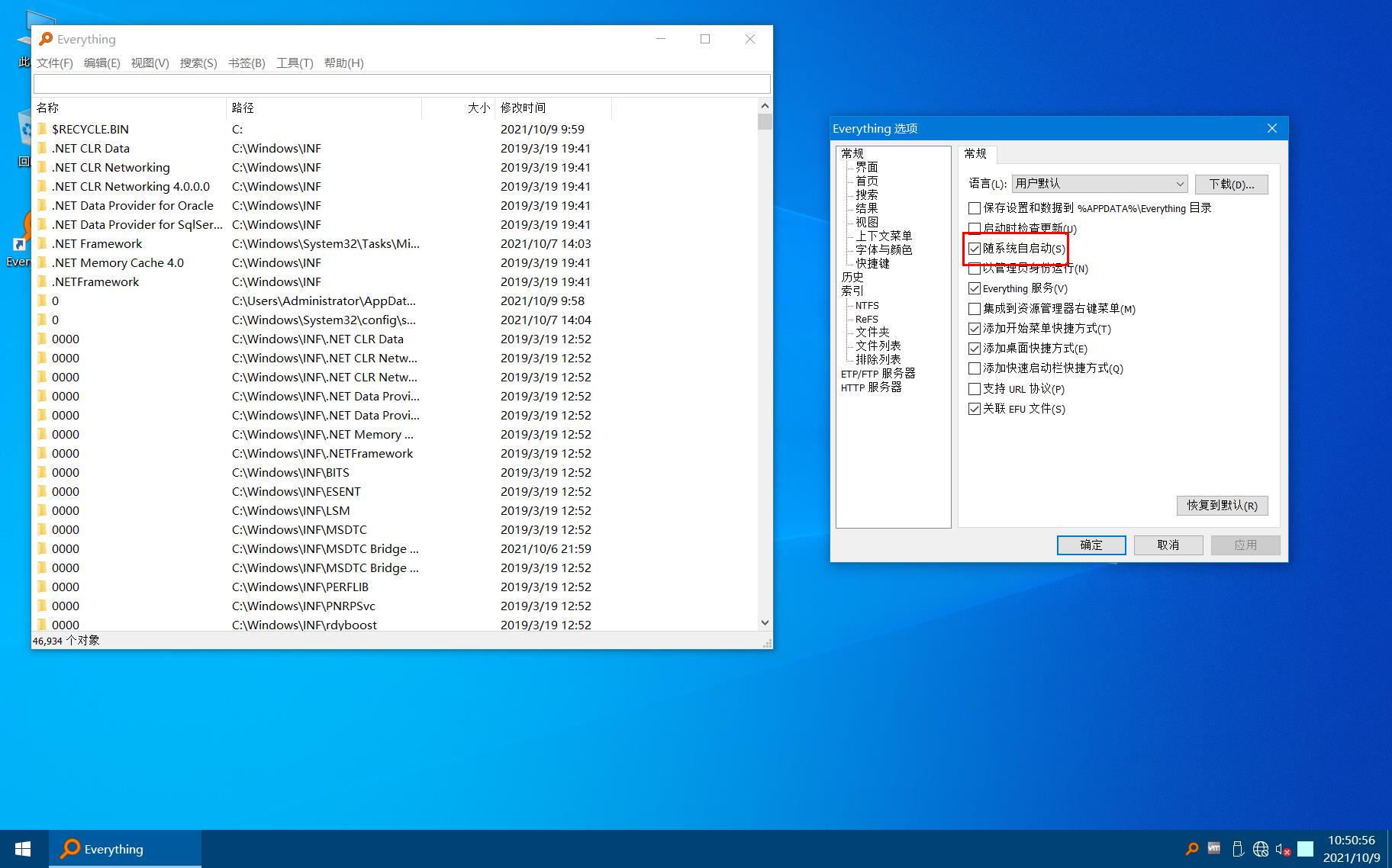The width and height of the screenshot is (1392, 868).
Task: Enable 以管理员身份运行 checkbox
Action: (x=975, y=268)
